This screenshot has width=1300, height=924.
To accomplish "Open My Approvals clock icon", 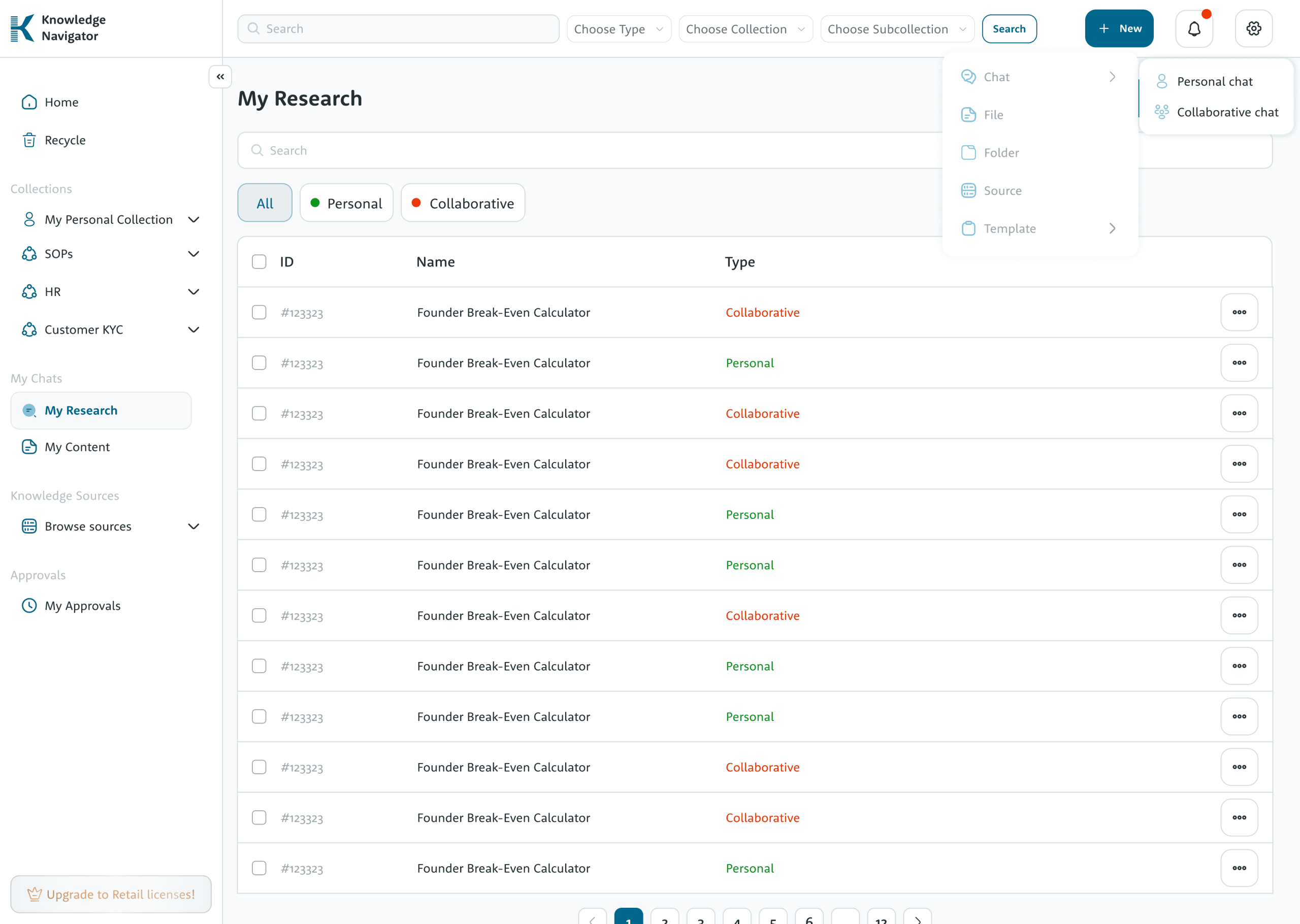I will coord(29,605).
